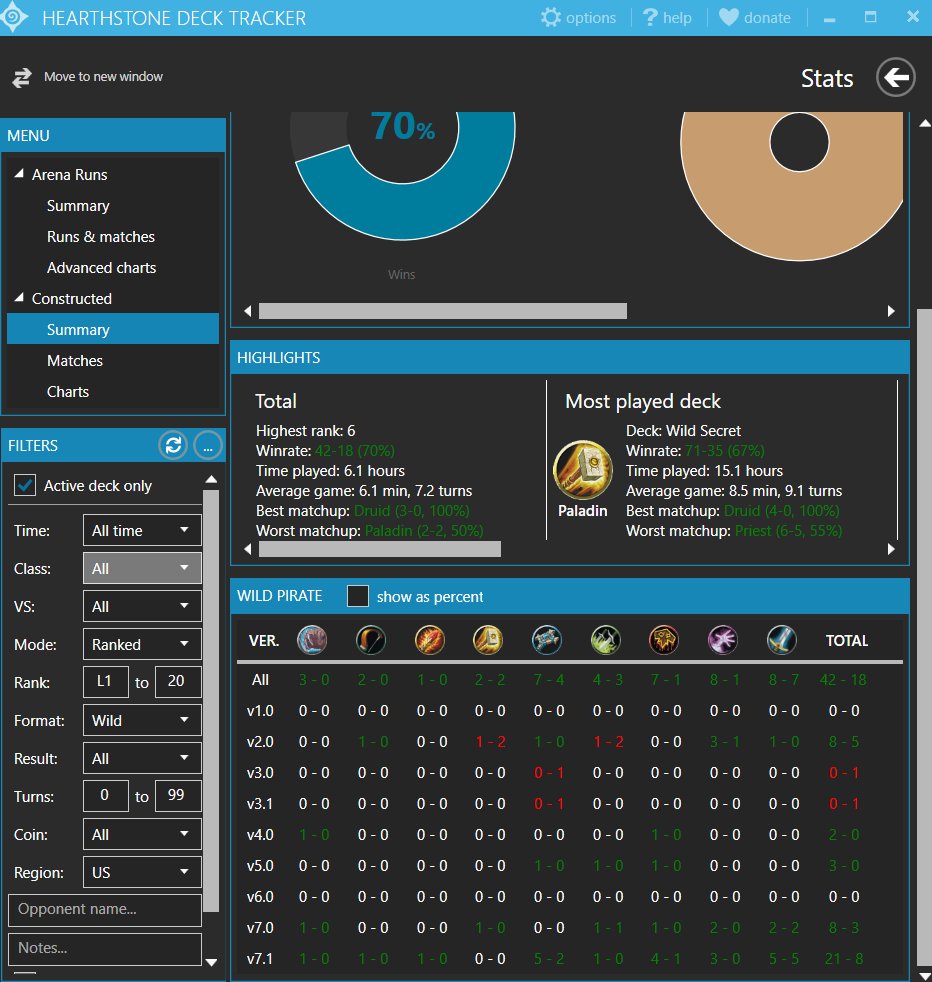Viewport: 932px width, 982px height.
Task: Click filters panel scroll up arrow
Action: click(212, 479)
